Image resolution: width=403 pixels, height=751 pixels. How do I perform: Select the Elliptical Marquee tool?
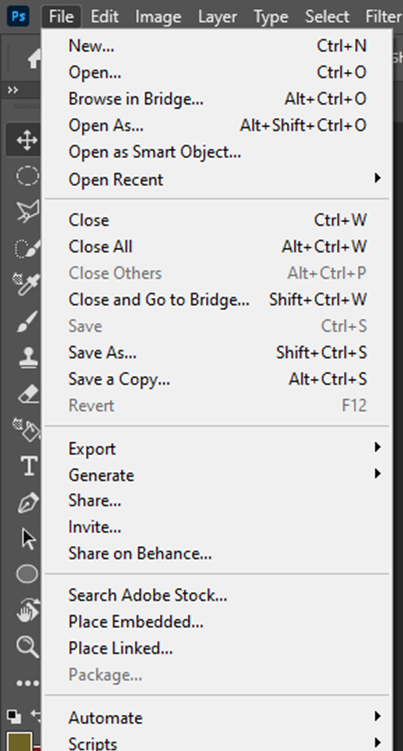pos(27,176)
